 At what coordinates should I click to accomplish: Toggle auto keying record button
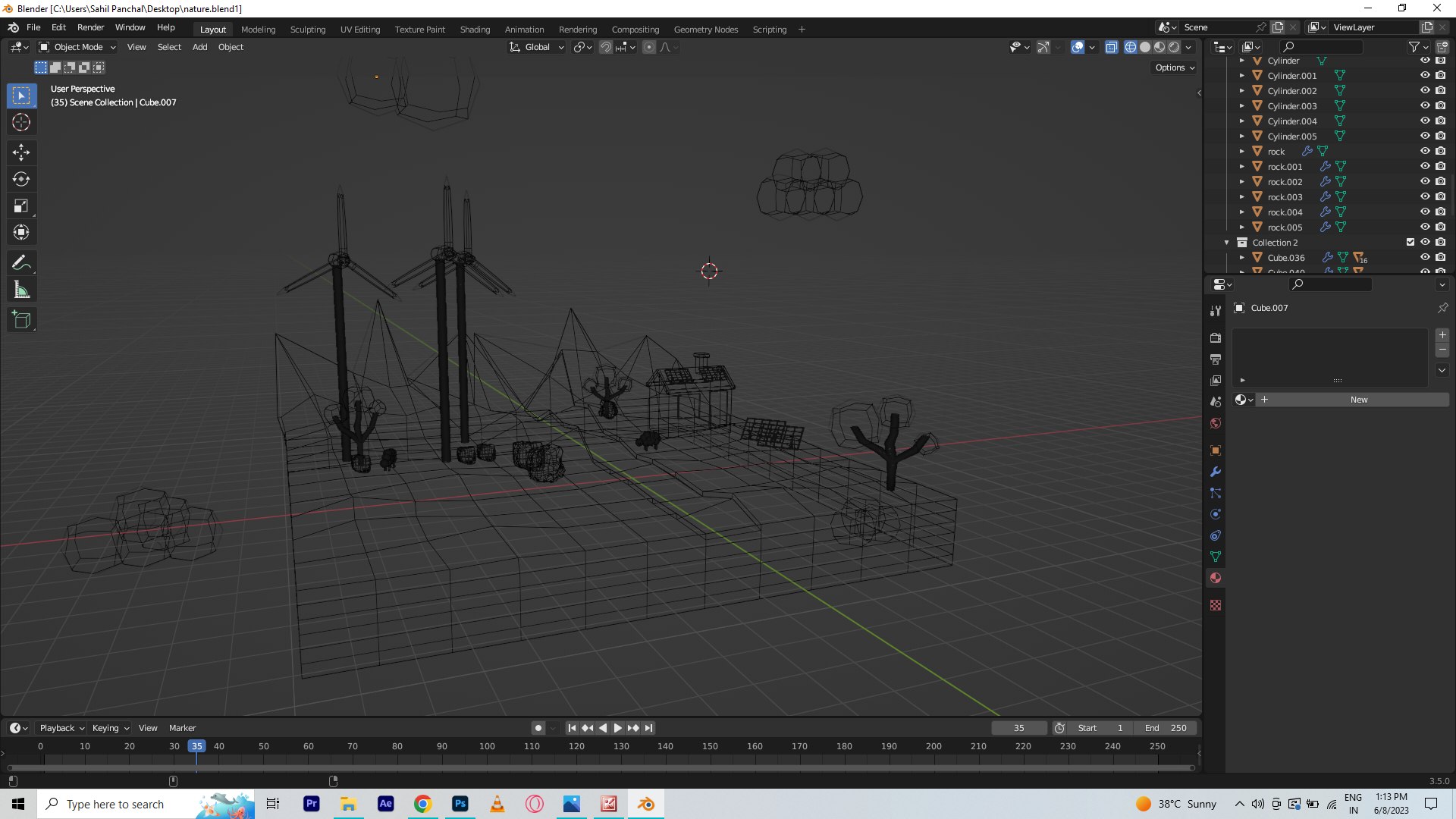tap(538, 728)
